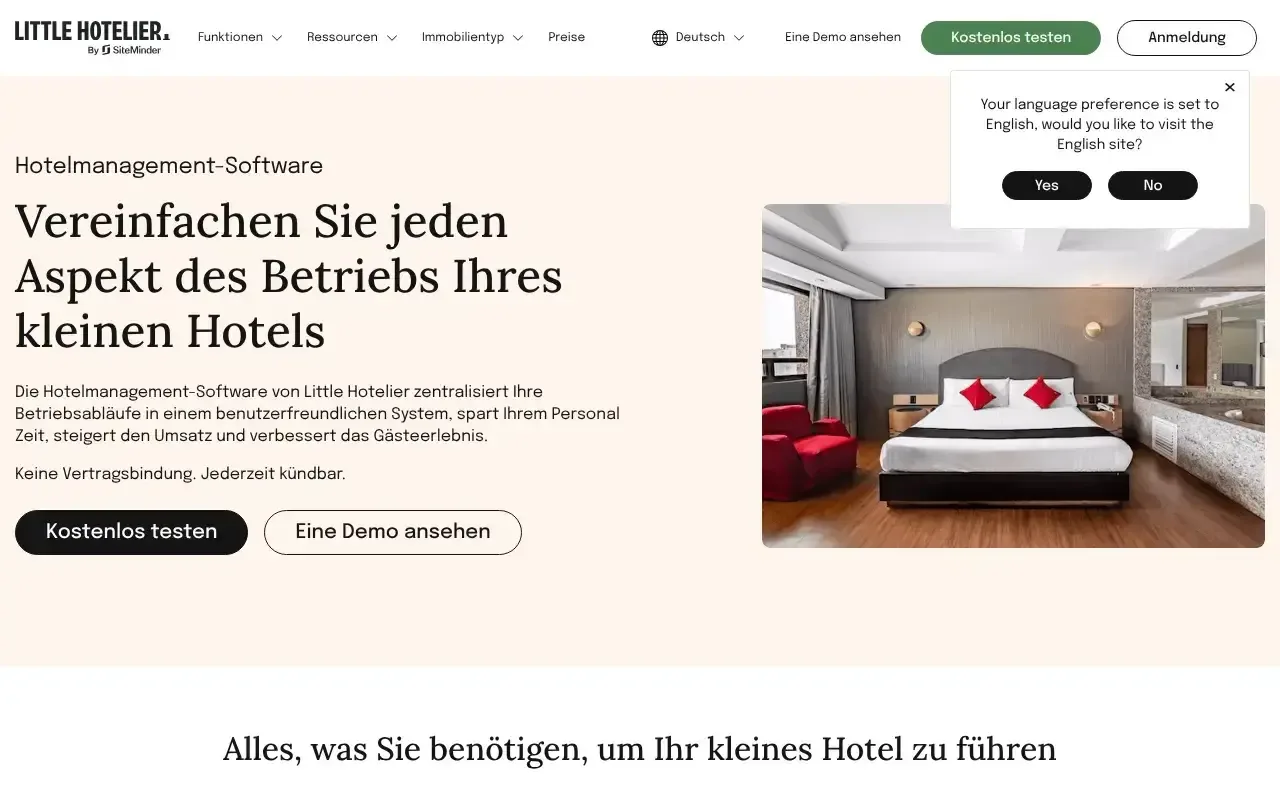Click the header Eine Demo ansehen link
The width and height of the screenshot is (1280, 800).
coord(843,37)
